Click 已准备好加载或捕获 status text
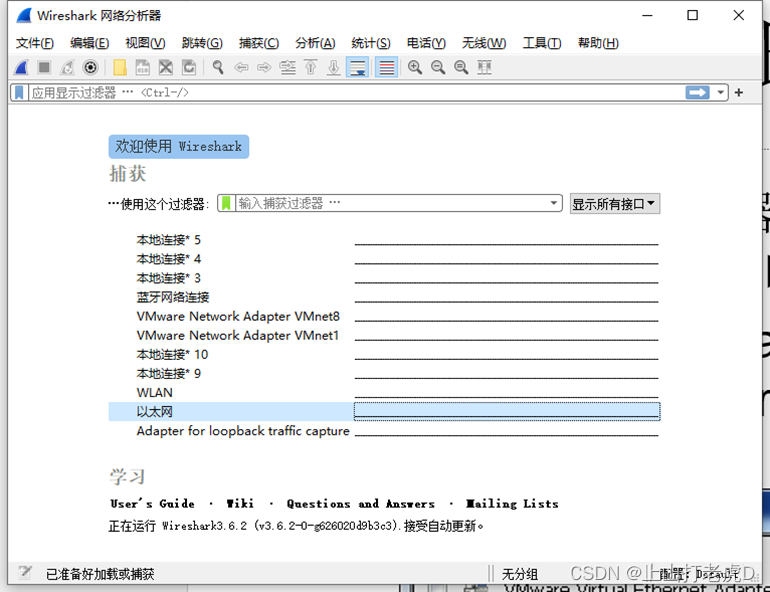770x592 pixels. 100,574
